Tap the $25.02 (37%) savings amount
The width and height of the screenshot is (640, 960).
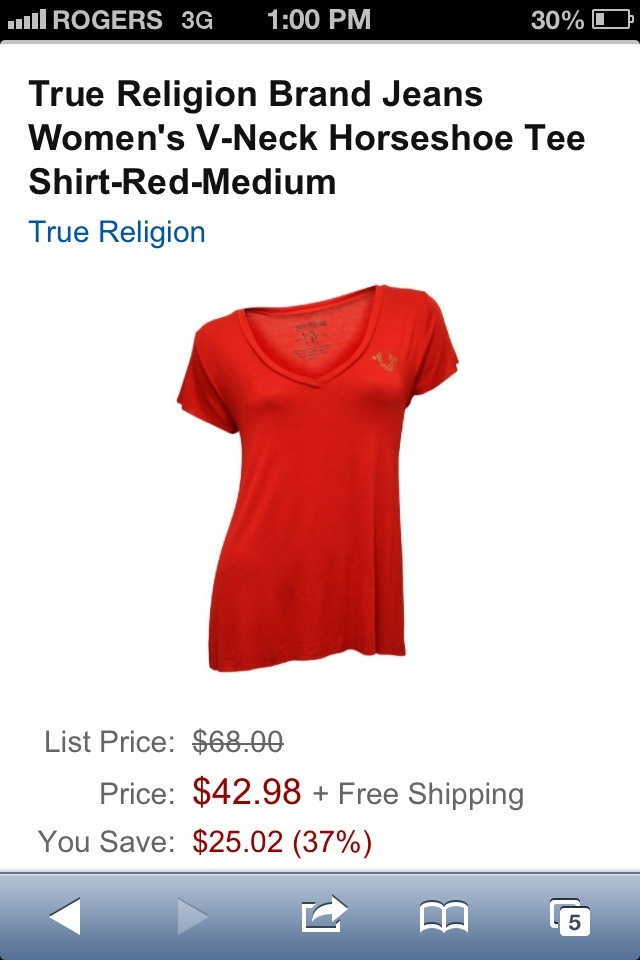point(282,841)
